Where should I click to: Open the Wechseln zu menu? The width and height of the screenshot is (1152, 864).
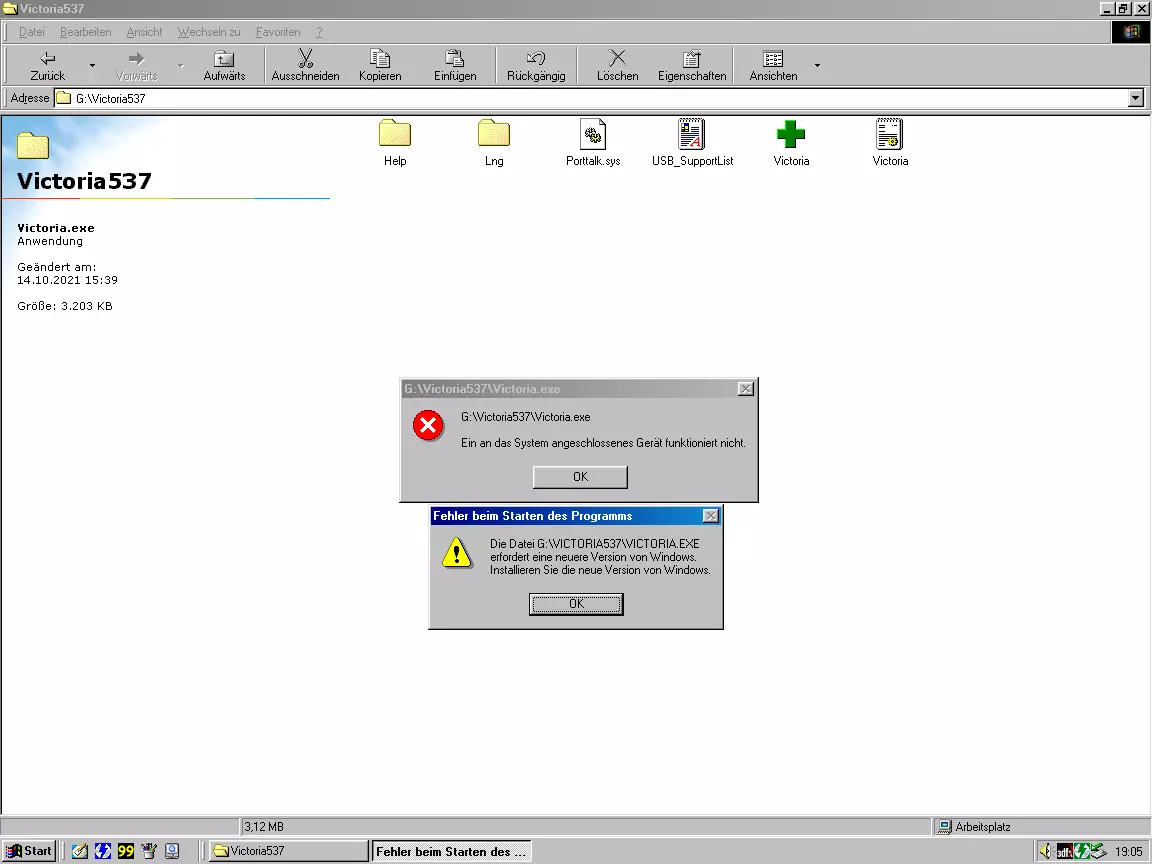tap(209, 32)
